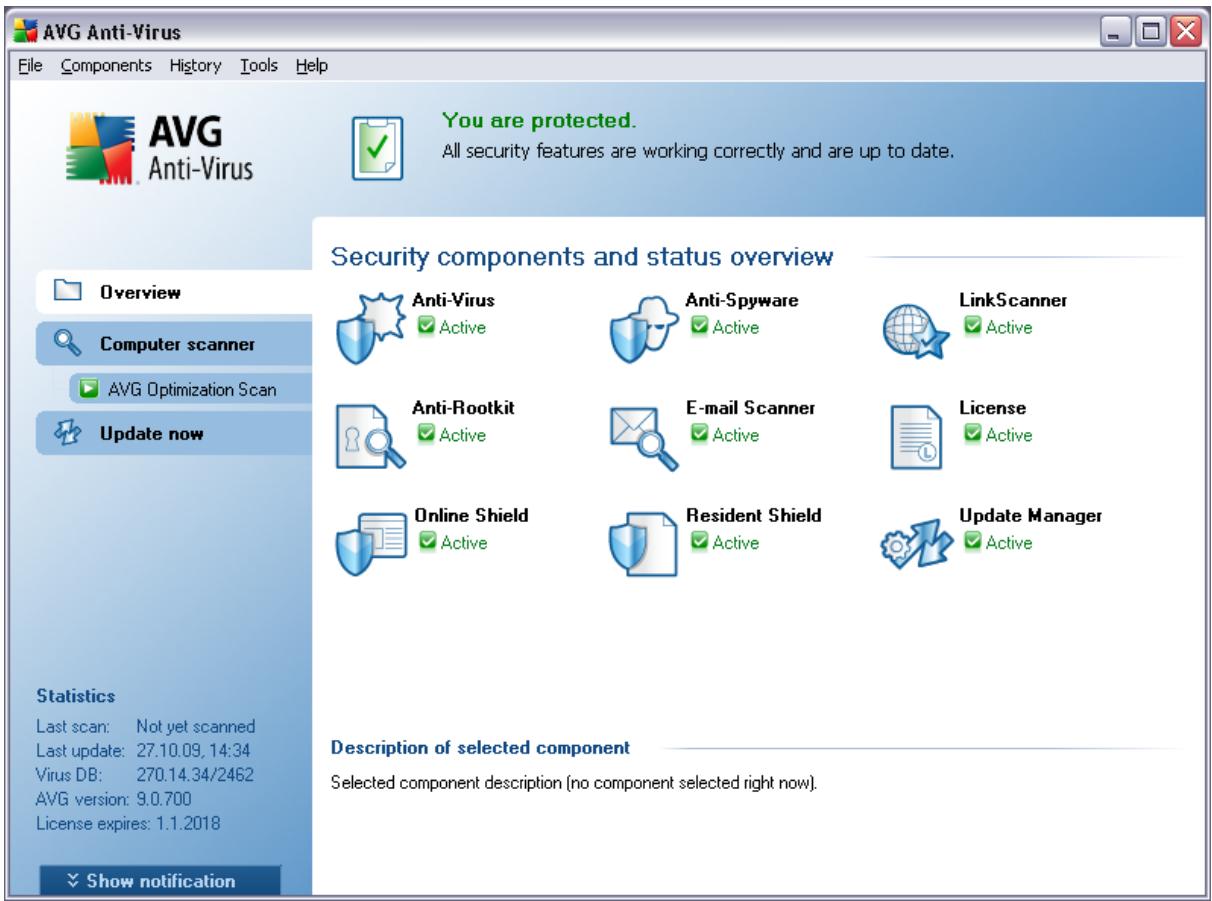Click the 'All security features are working' message
Image resolution: width=1212 pixels, height=901 pixels.
pos(698,153)
